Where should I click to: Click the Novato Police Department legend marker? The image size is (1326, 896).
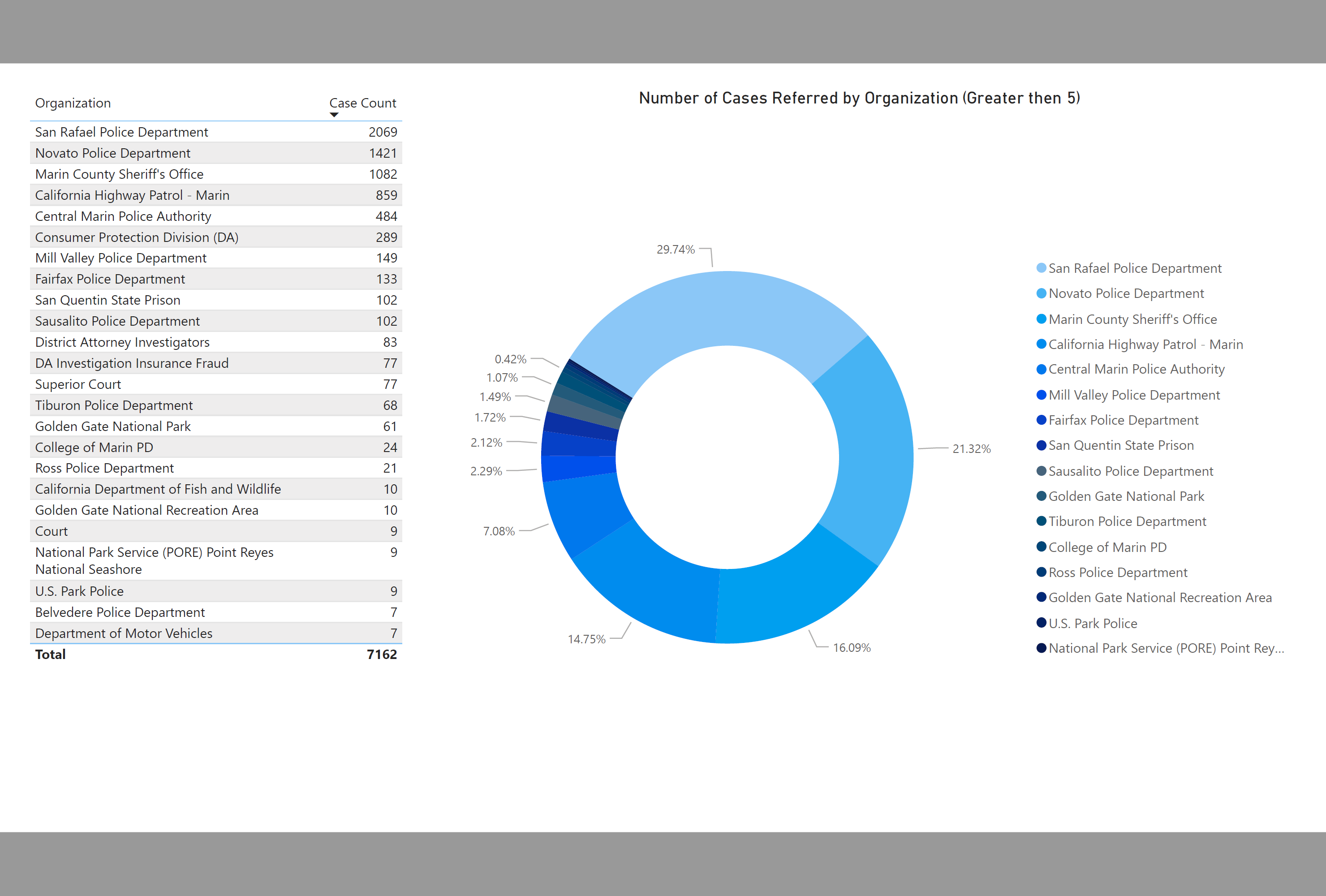coord(1041,293)
